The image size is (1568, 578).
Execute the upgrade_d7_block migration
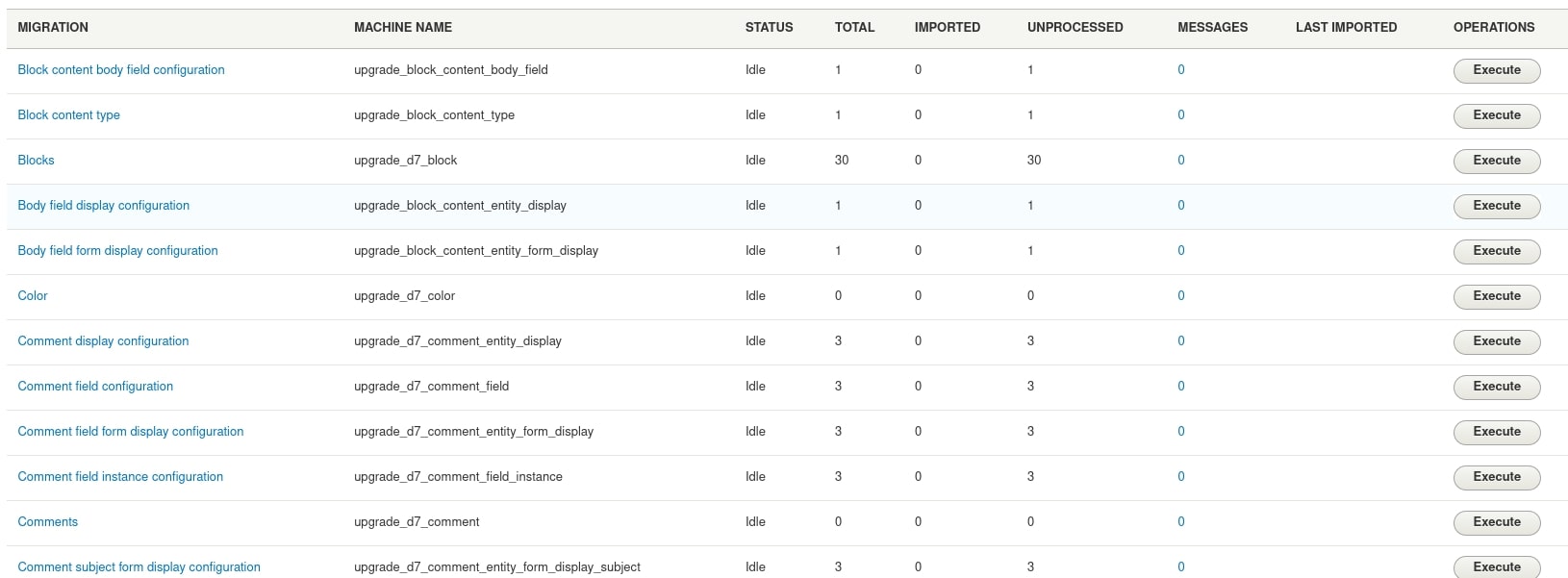(1497, 161)
